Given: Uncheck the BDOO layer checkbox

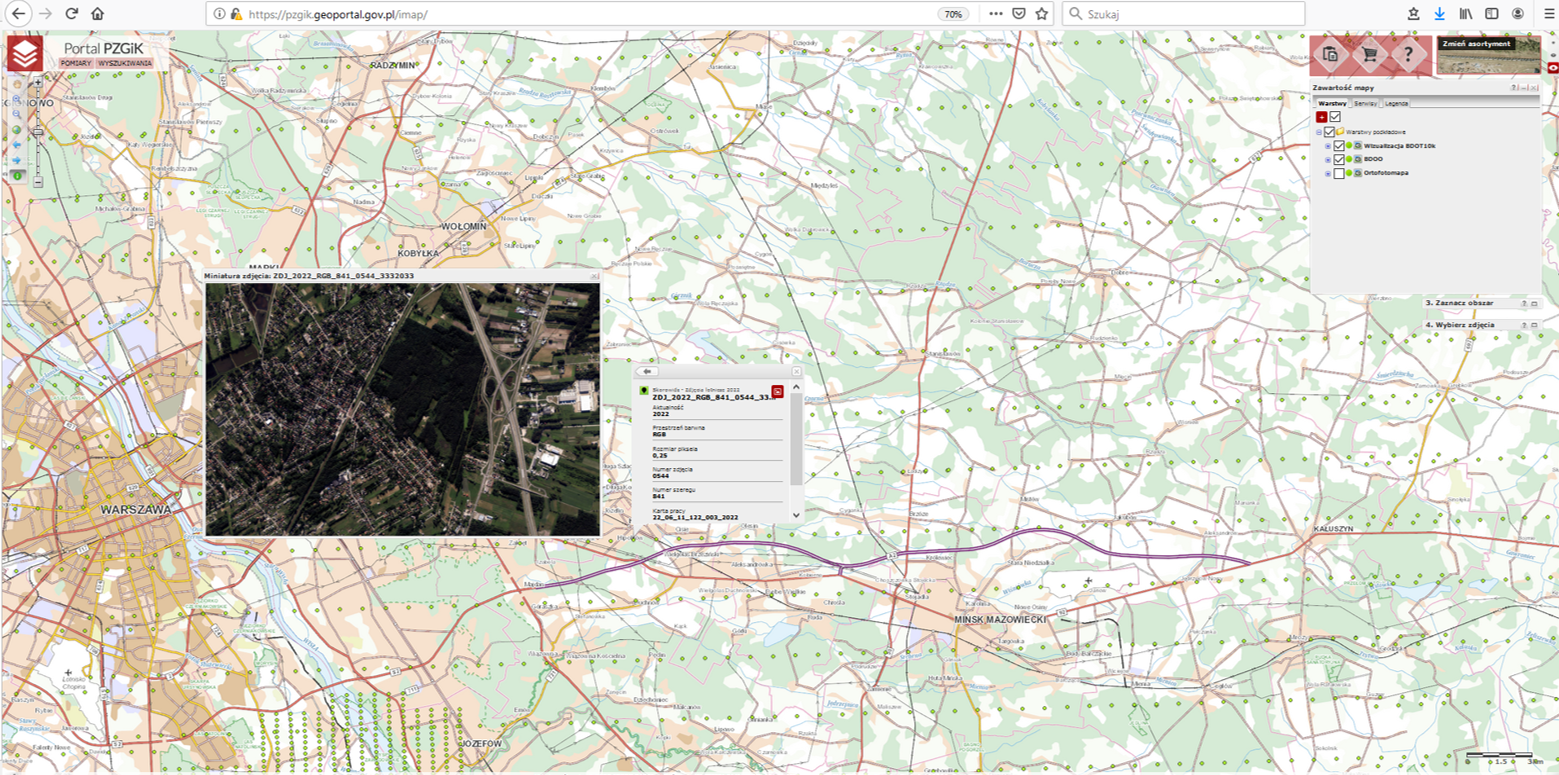Looking at the screenshot, I should click(1339, 159).
